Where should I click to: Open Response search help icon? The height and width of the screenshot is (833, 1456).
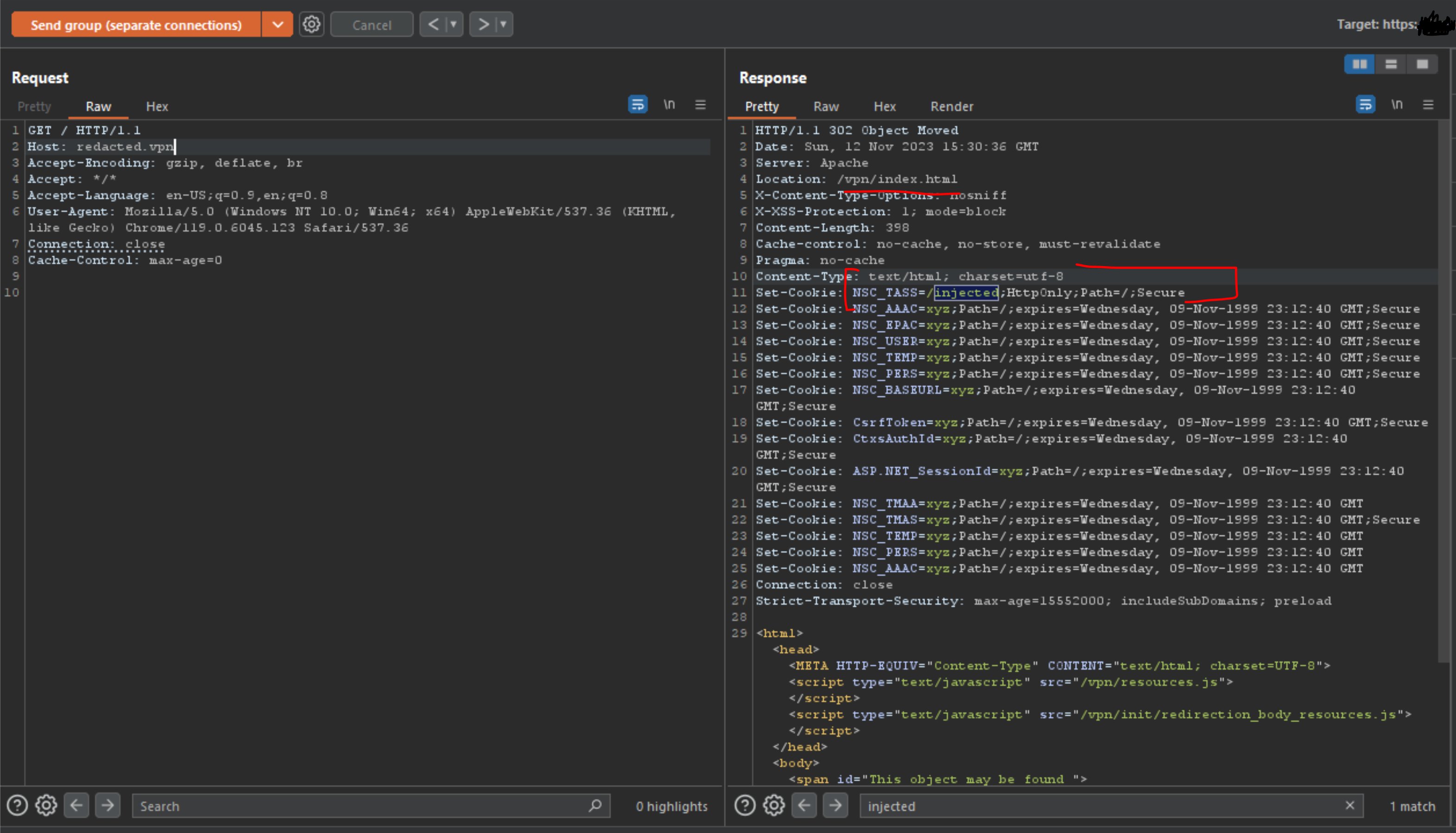[745, 806]
